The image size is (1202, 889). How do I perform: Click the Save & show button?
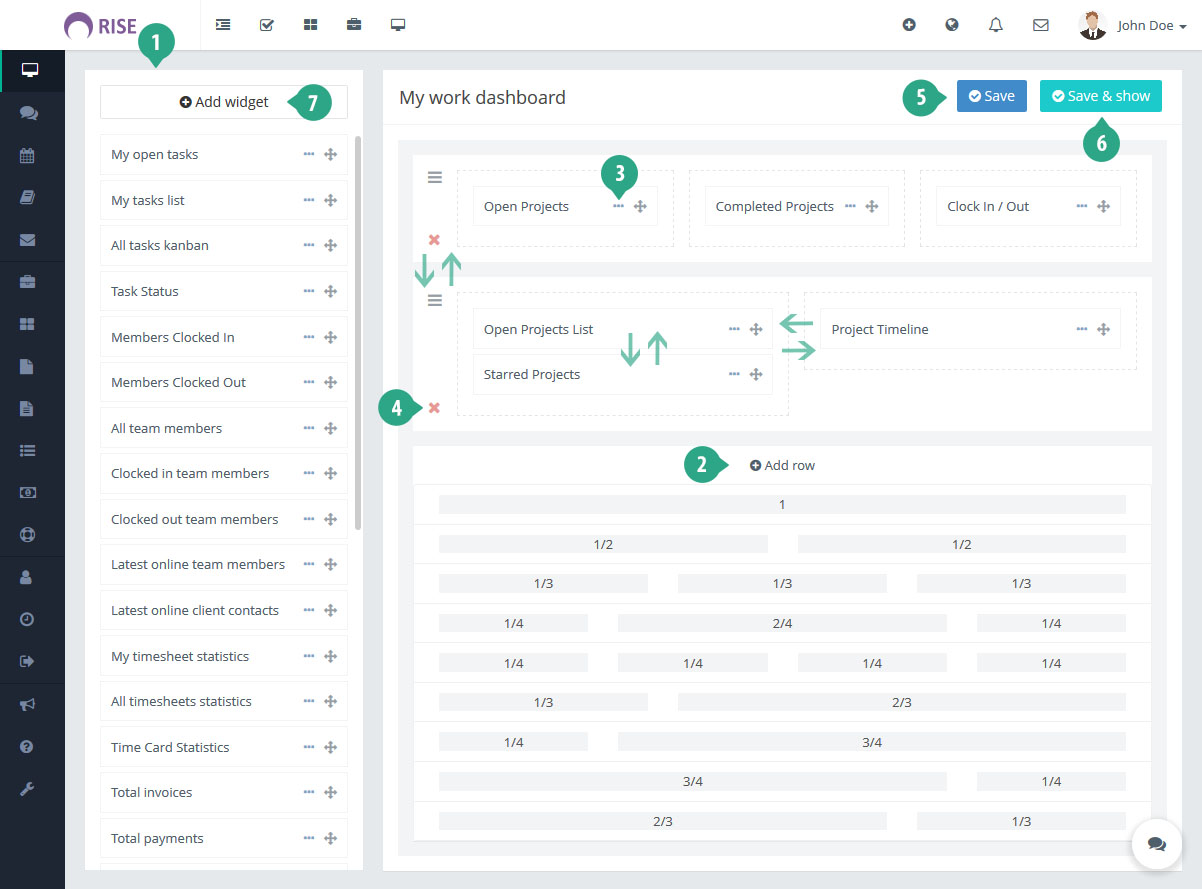(x=1100, y=96)
